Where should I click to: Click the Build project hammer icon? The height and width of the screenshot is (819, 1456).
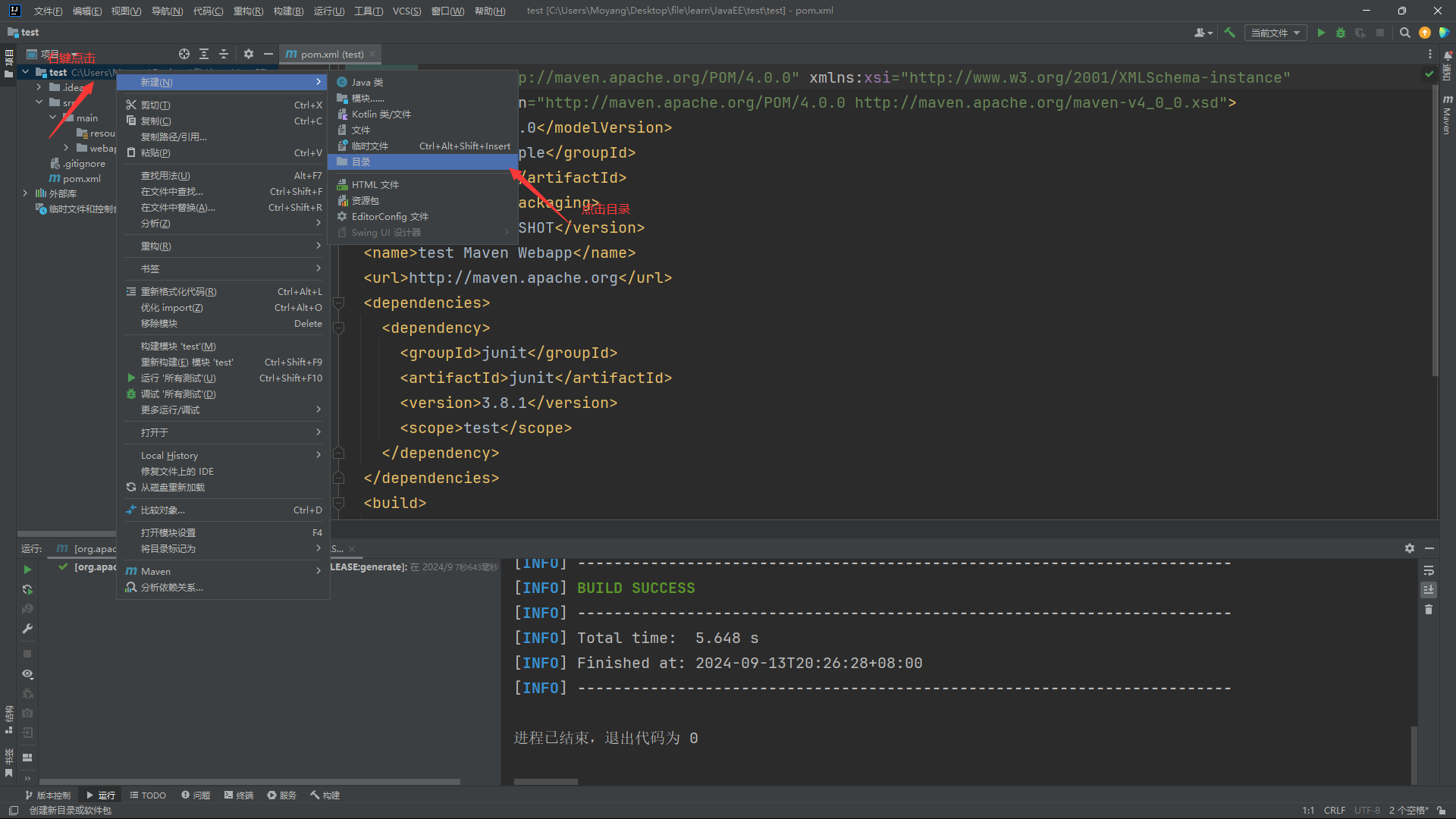[1230, 33]
